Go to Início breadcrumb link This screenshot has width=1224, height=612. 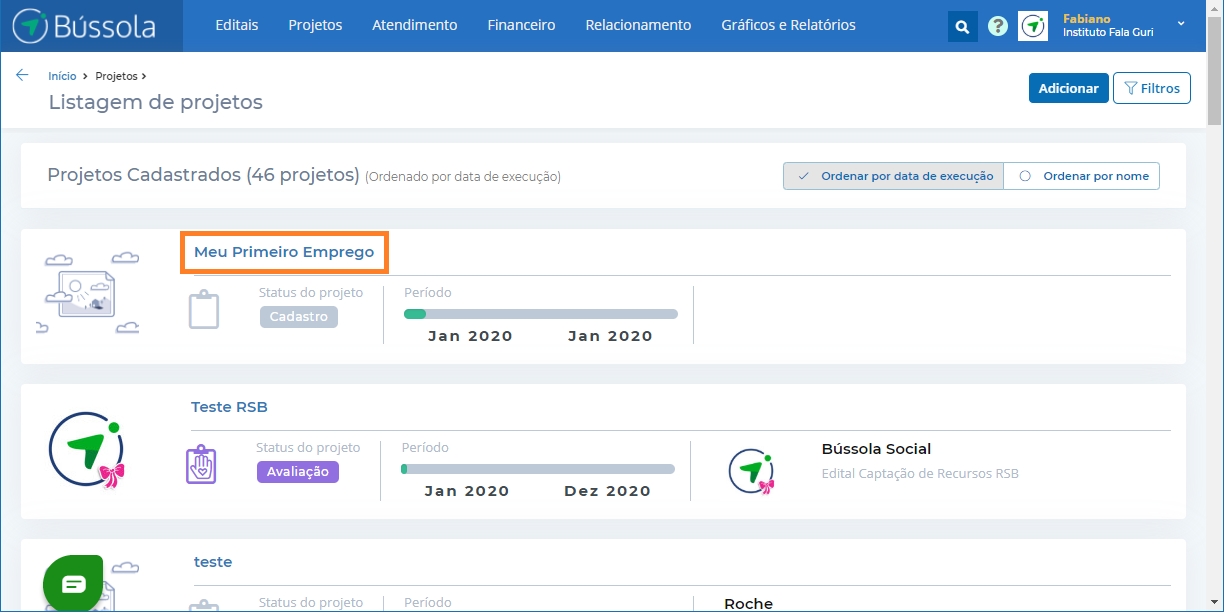point(62,76)
